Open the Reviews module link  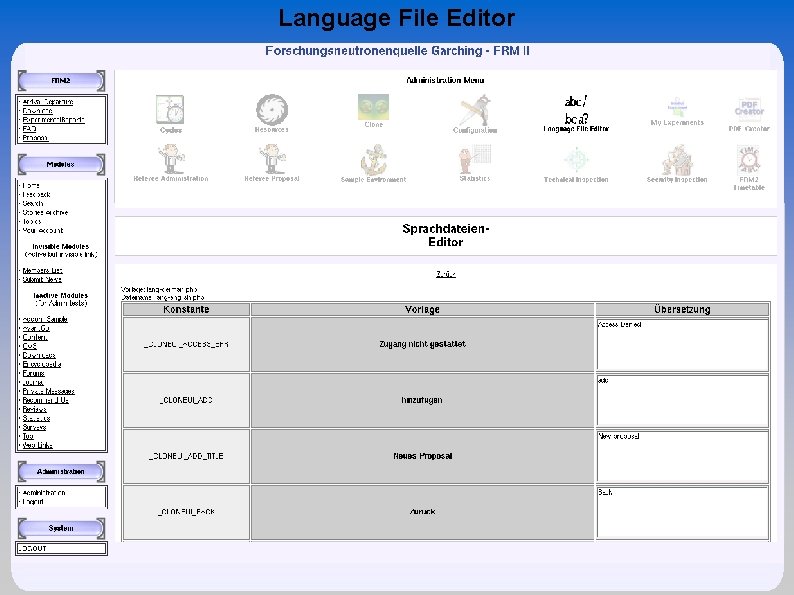(34, 409)
